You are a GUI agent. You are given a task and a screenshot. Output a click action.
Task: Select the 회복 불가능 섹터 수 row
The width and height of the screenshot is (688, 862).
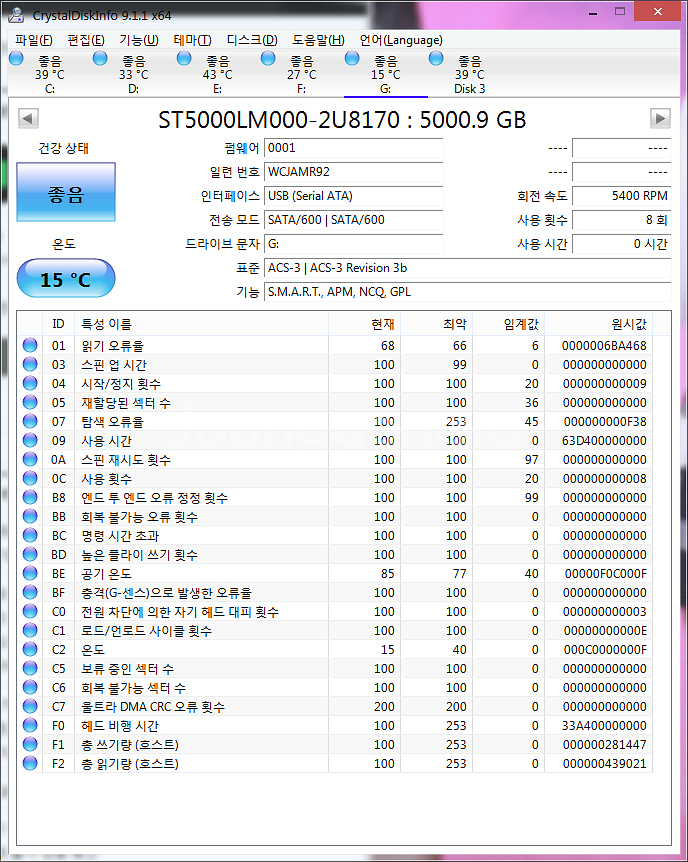click(x=335, y=687)
